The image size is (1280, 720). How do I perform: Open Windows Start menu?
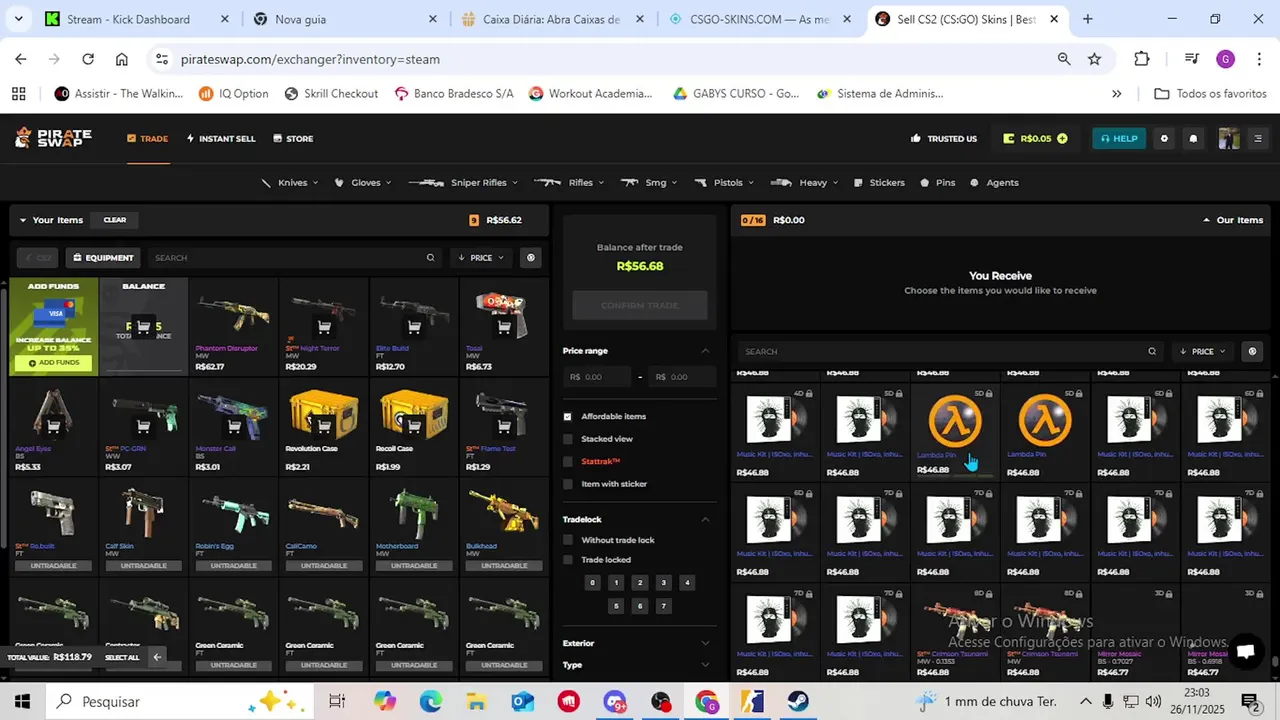tap(22, 701)
